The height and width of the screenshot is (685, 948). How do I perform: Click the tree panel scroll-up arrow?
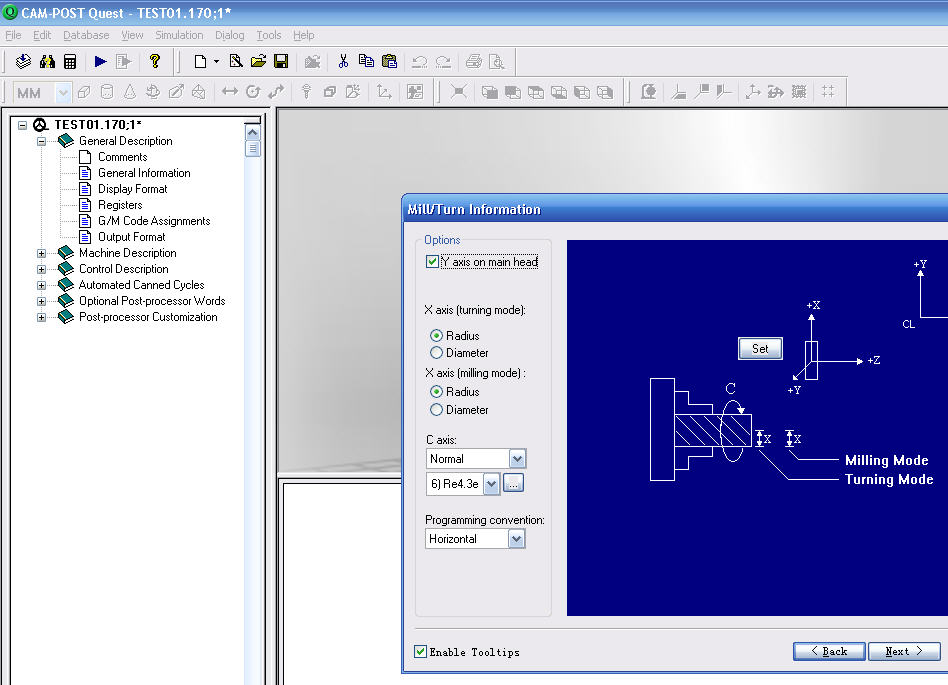pyautogui.click(x=253, y=132)
